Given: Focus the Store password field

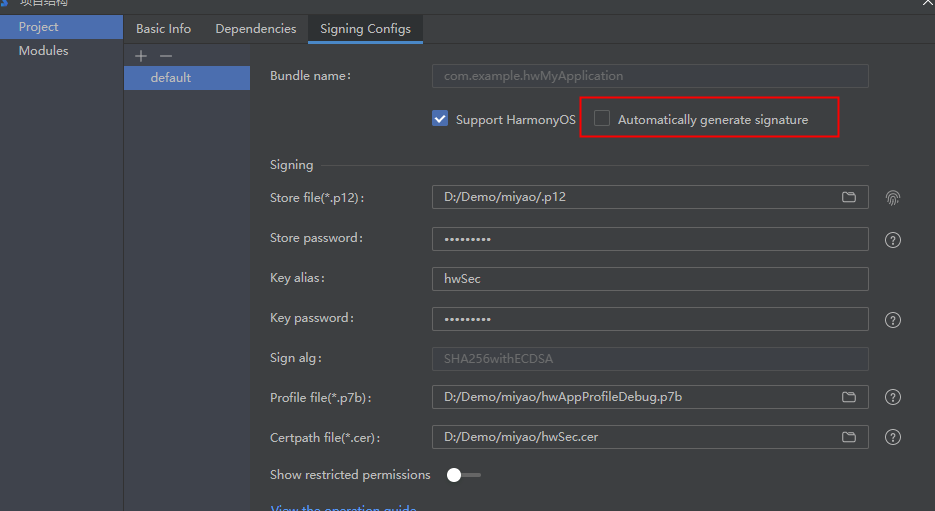Looking at the screenshot, I should click(650, 239).
